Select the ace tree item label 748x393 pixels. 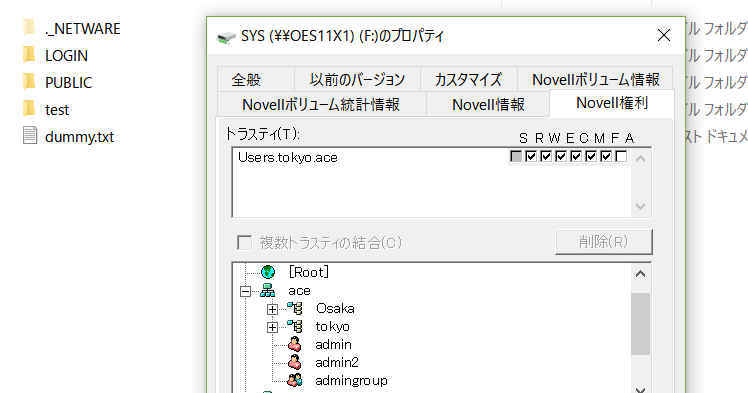[299, 290]
